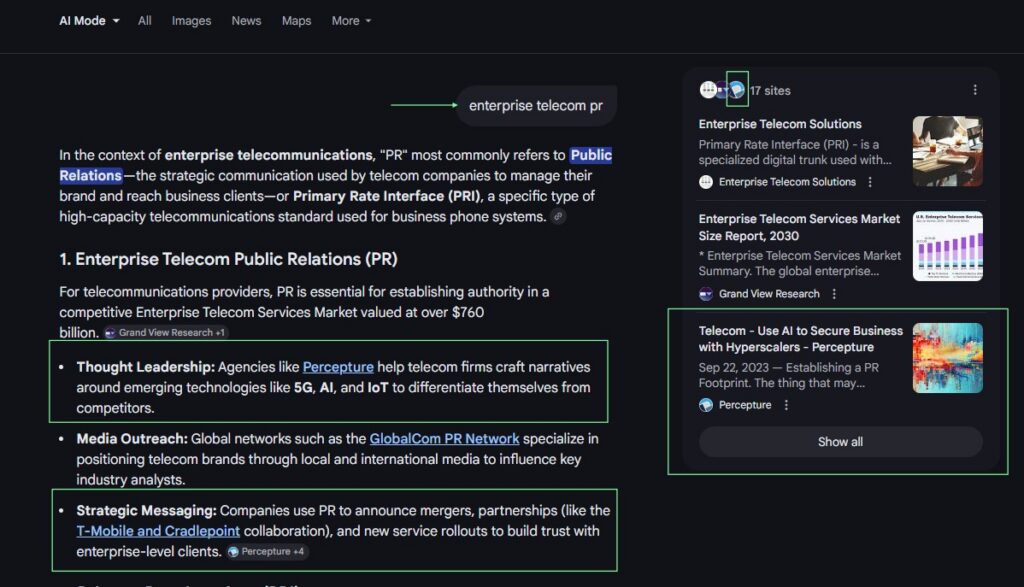Click the globe favicon for Enterprise Telecom Solutions
Image resolution: width=1024 pixels, height=587 pixels.
tap(705, 182)
